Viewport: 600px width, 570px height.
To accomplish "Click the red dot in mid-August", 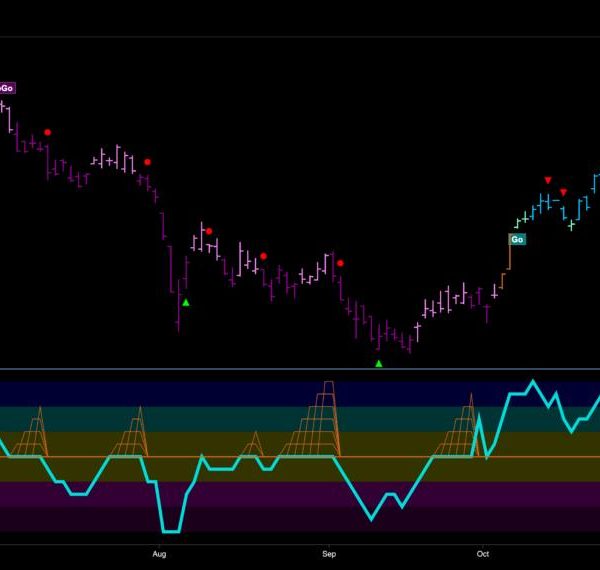I will tap(263, 256).
